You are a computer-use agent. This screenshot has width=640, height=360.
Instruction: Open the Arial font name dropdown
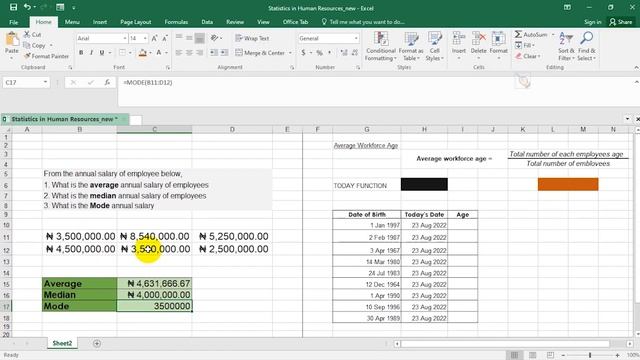(124, 38)
